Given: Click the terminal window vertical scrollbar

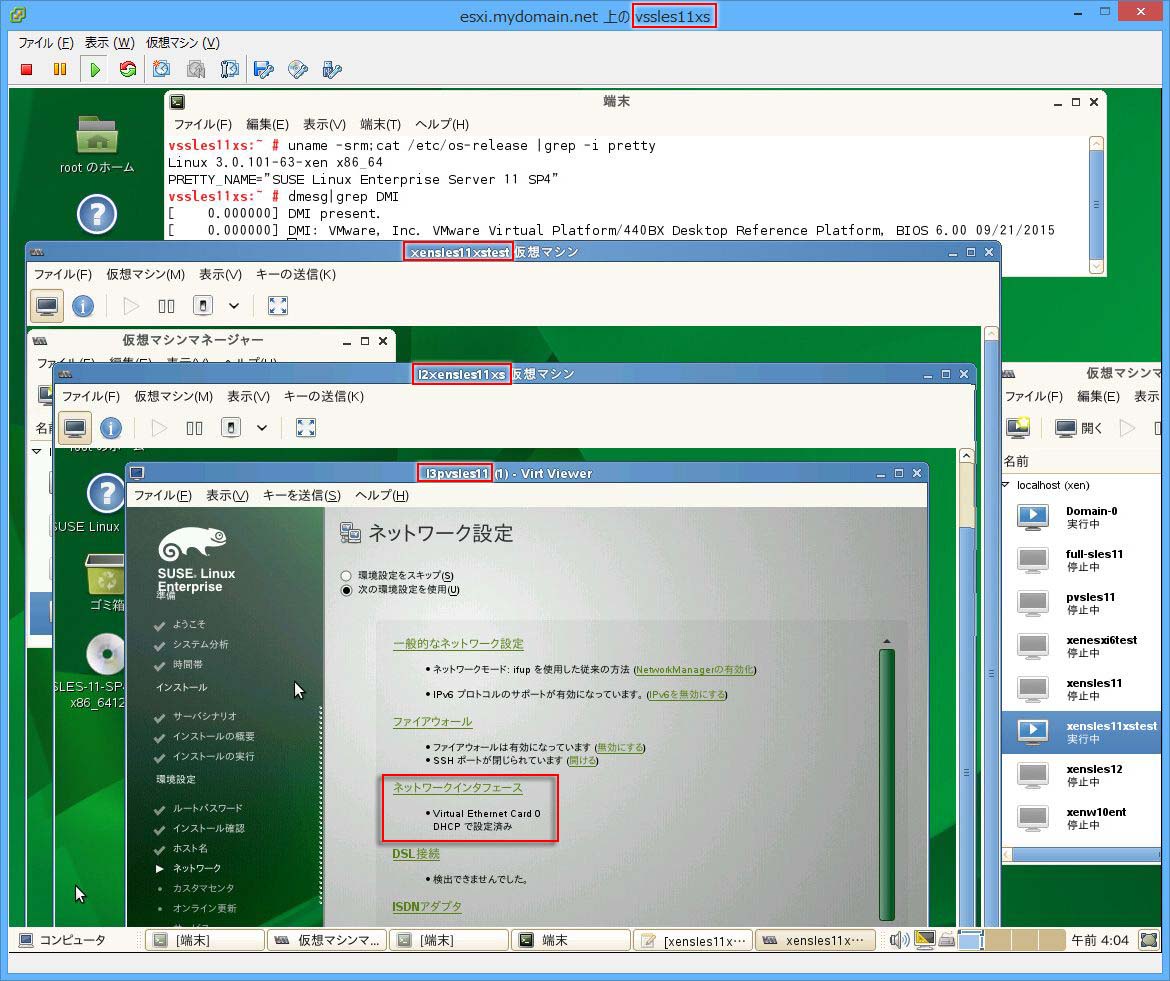Looking at the screenshot, I should click(1096, 205).
